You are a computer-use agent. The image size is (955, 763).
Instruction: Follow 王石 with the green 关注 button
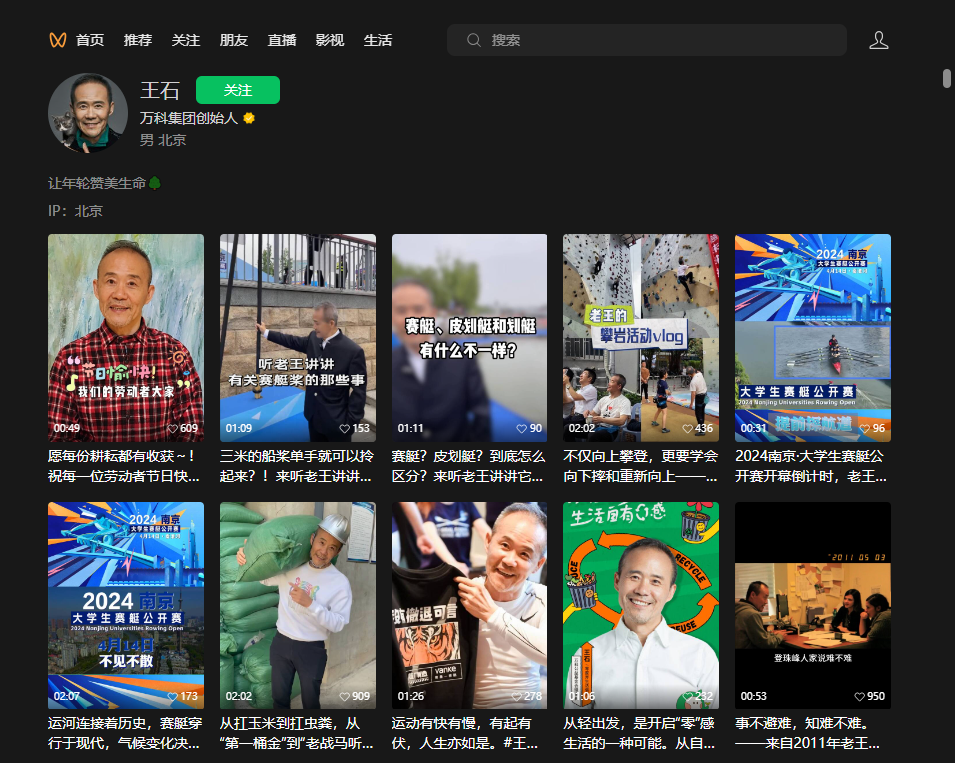pos(238,90)
